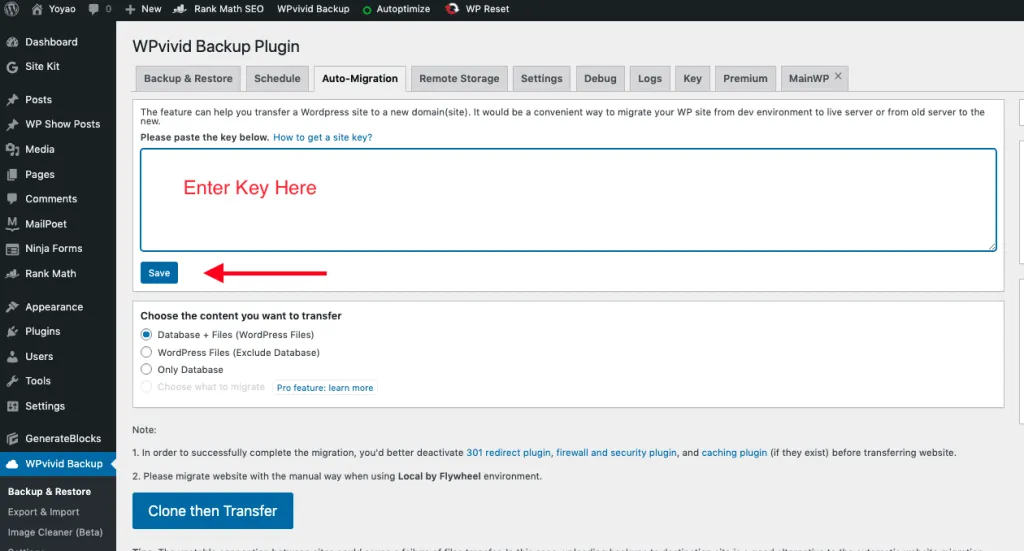Click the WordPress logo in admin bar
Viewport: 1024px width, 551px height.
coord(12,9)
